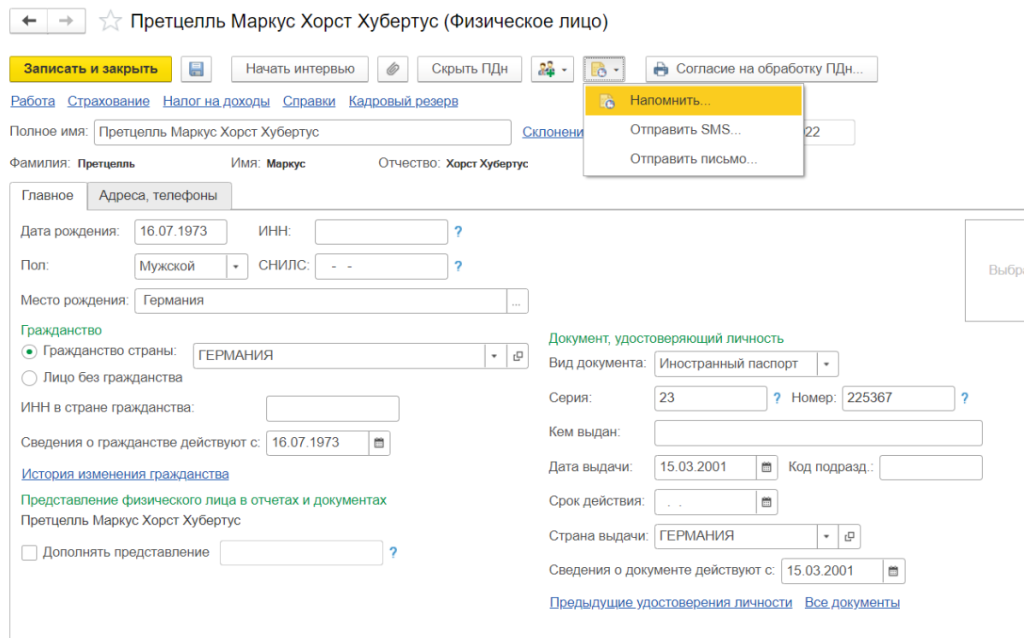Open calendar for Срок действия field
This screenshot has height=638, width=1024.
[x=767, y=501]
